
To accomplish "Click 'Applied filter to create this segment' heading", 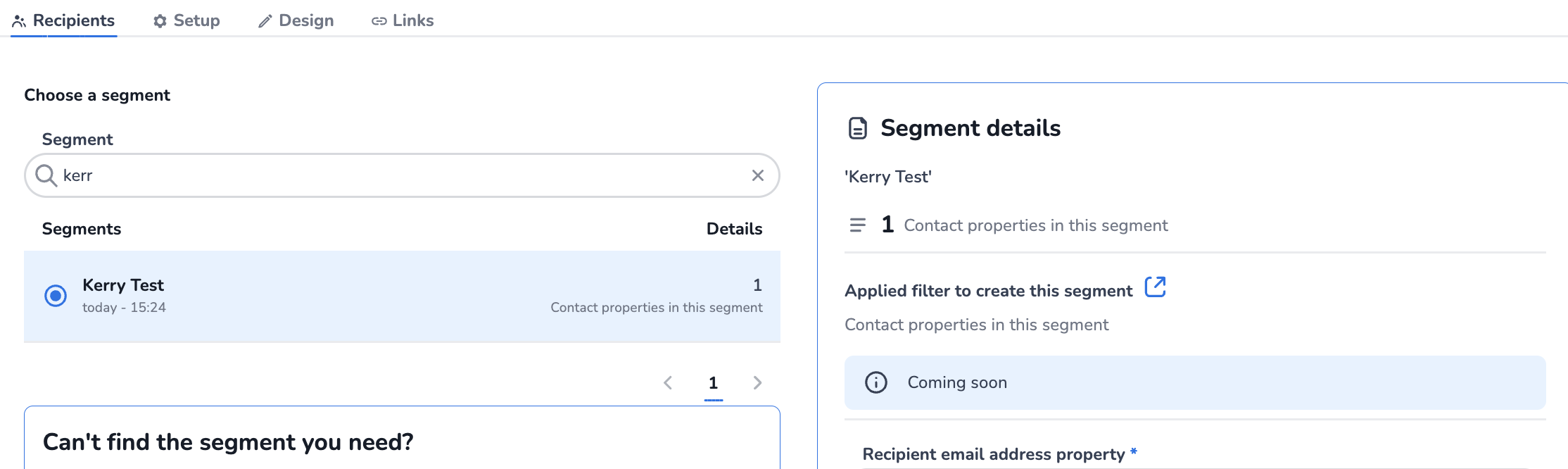I will click(x=989, y=291).
